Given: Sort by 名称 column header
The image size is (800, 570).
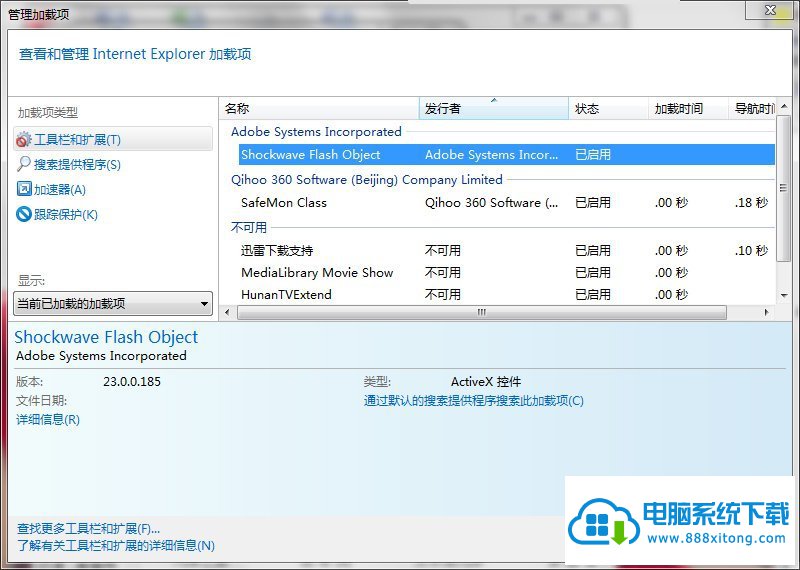Looking at the screenshot, I should click(320, 108).
